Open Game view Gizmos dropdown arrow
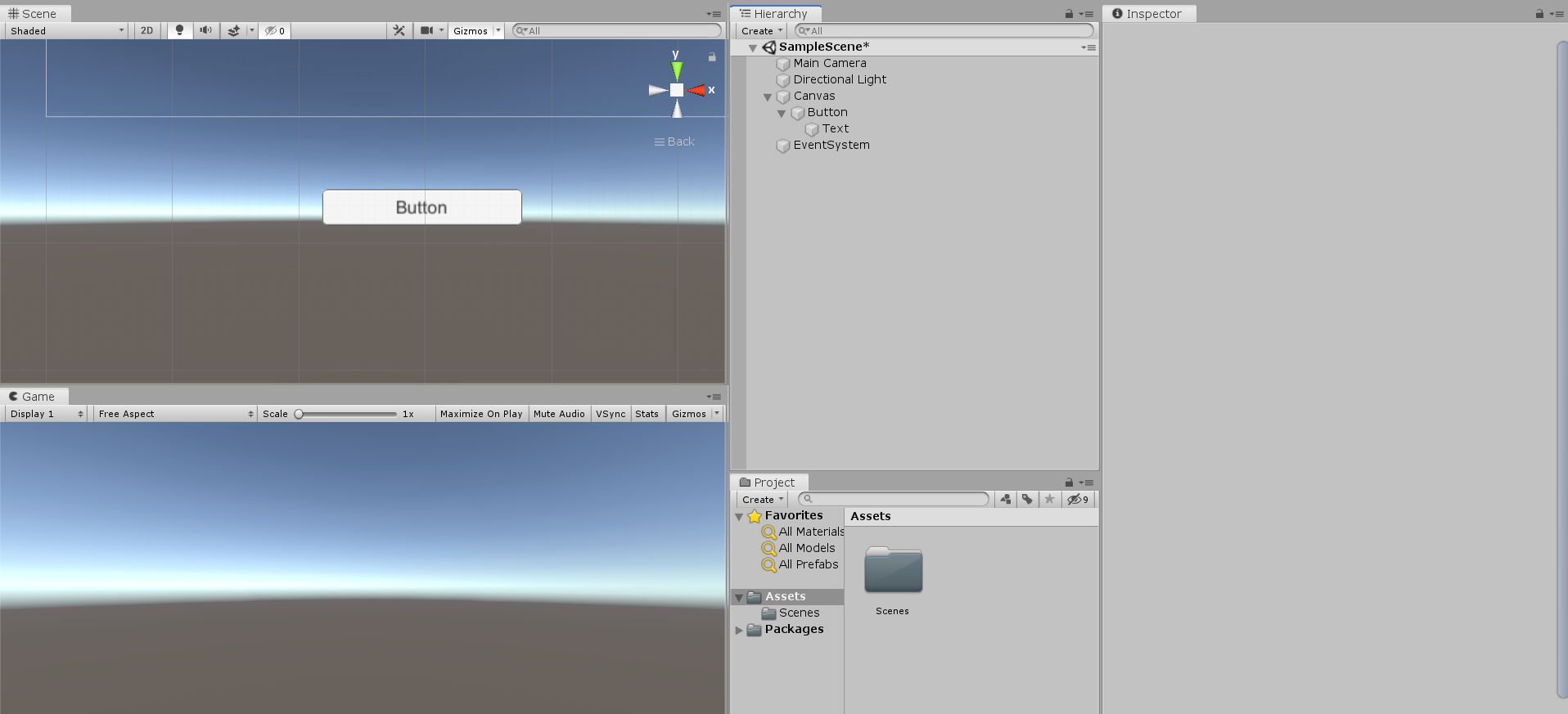This screenshot has height=714, width=1568. point(717,414)
